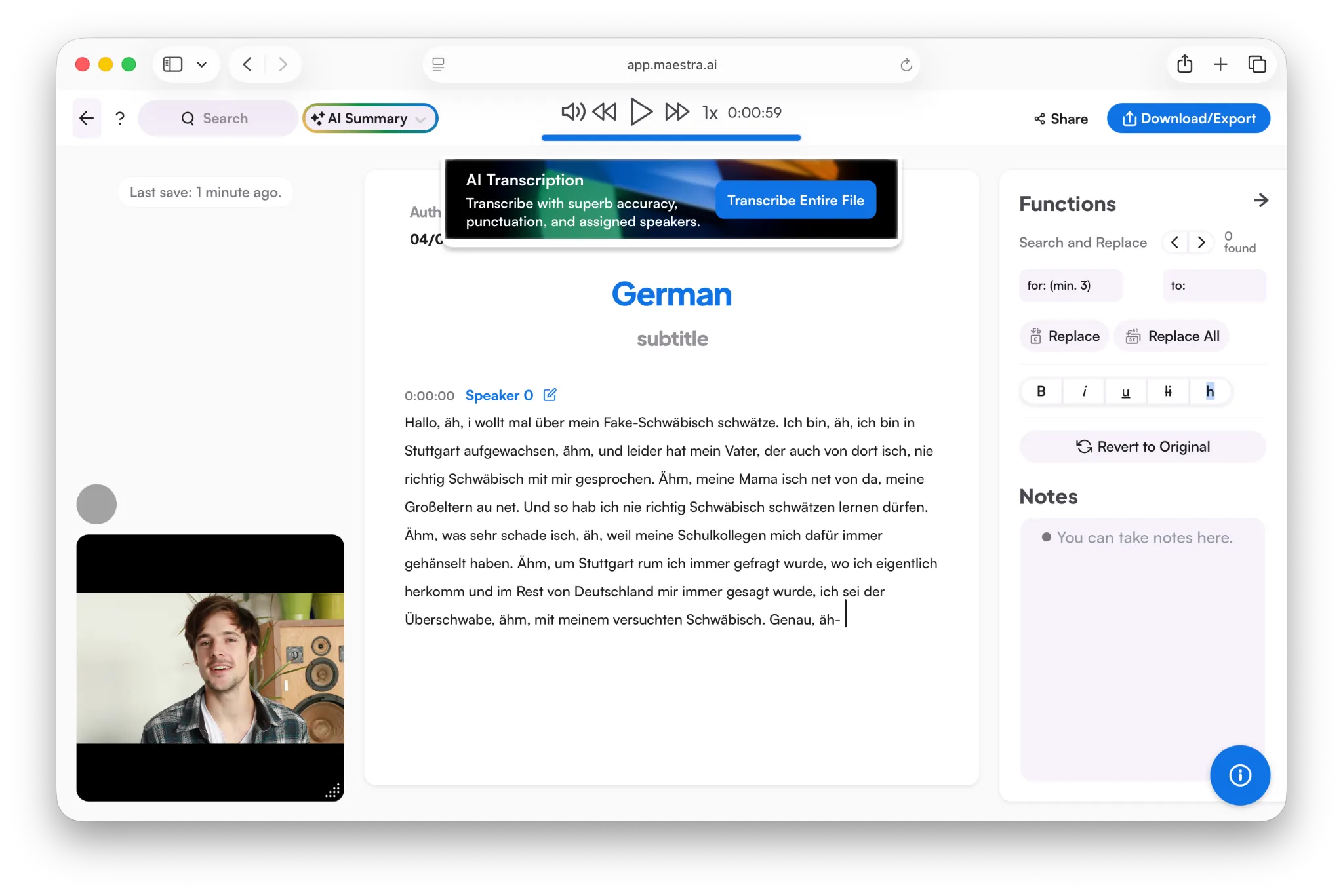
Task: Click the 'Search and Replace' label
Action: coord(1083,243)
